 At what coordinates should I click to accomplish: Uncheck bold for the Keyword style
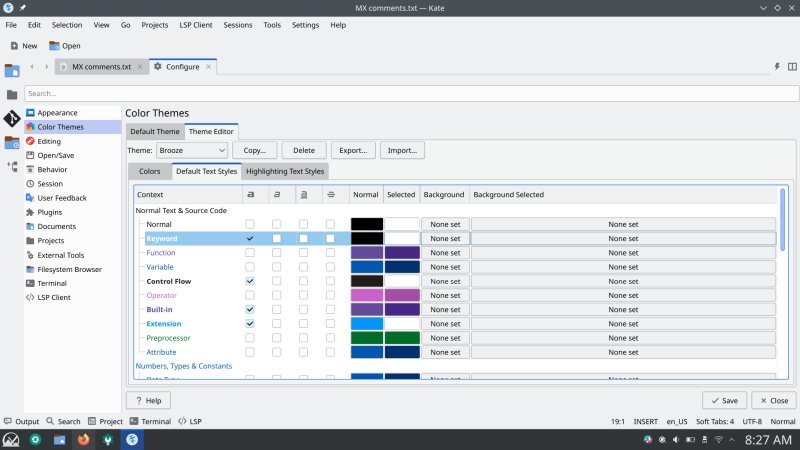pos(250,239)
